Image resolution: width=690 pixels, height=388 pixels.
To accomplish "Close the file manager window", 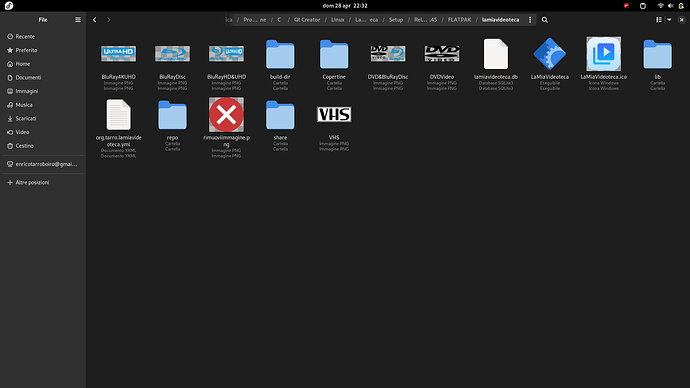I will [x=682, y=20].
